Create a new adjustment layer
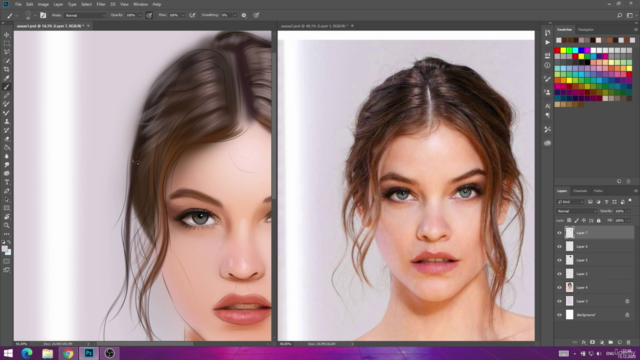 tap(602, 342)
